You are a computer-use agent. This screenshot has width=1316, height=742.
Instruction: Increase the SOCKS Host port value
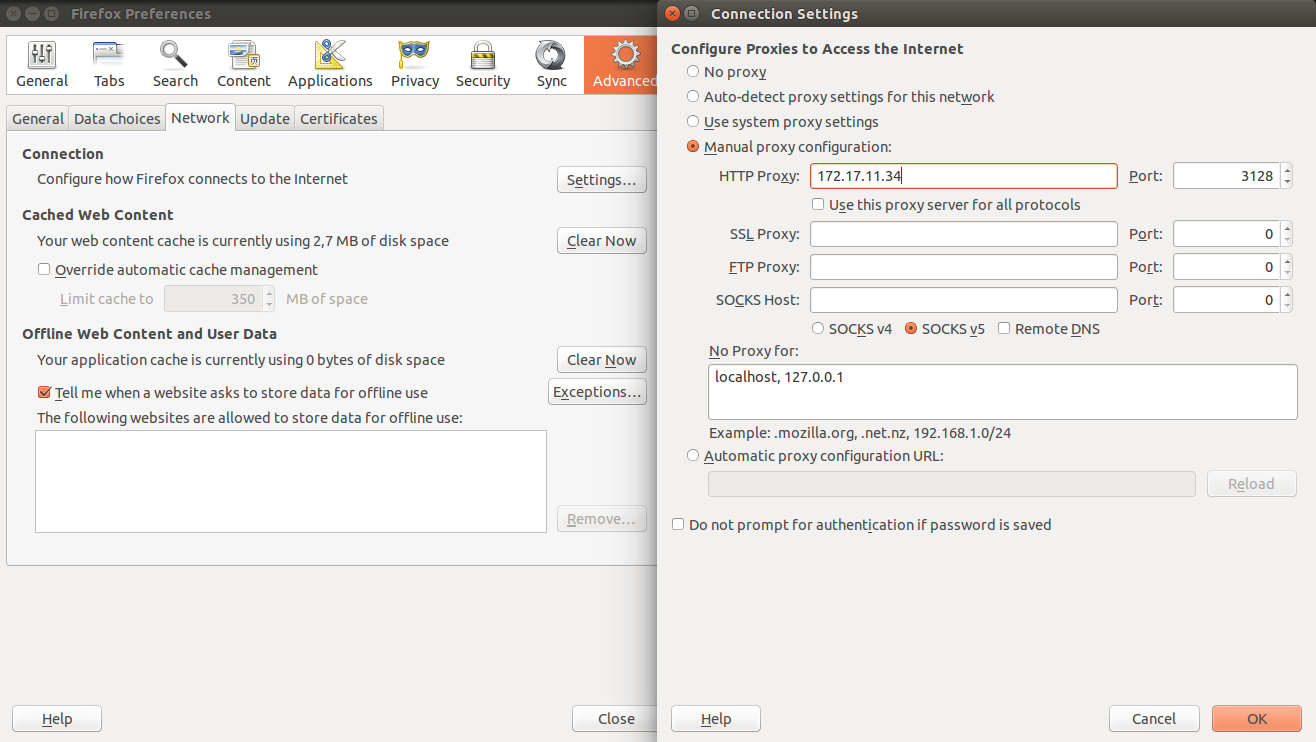(1287, 294)
